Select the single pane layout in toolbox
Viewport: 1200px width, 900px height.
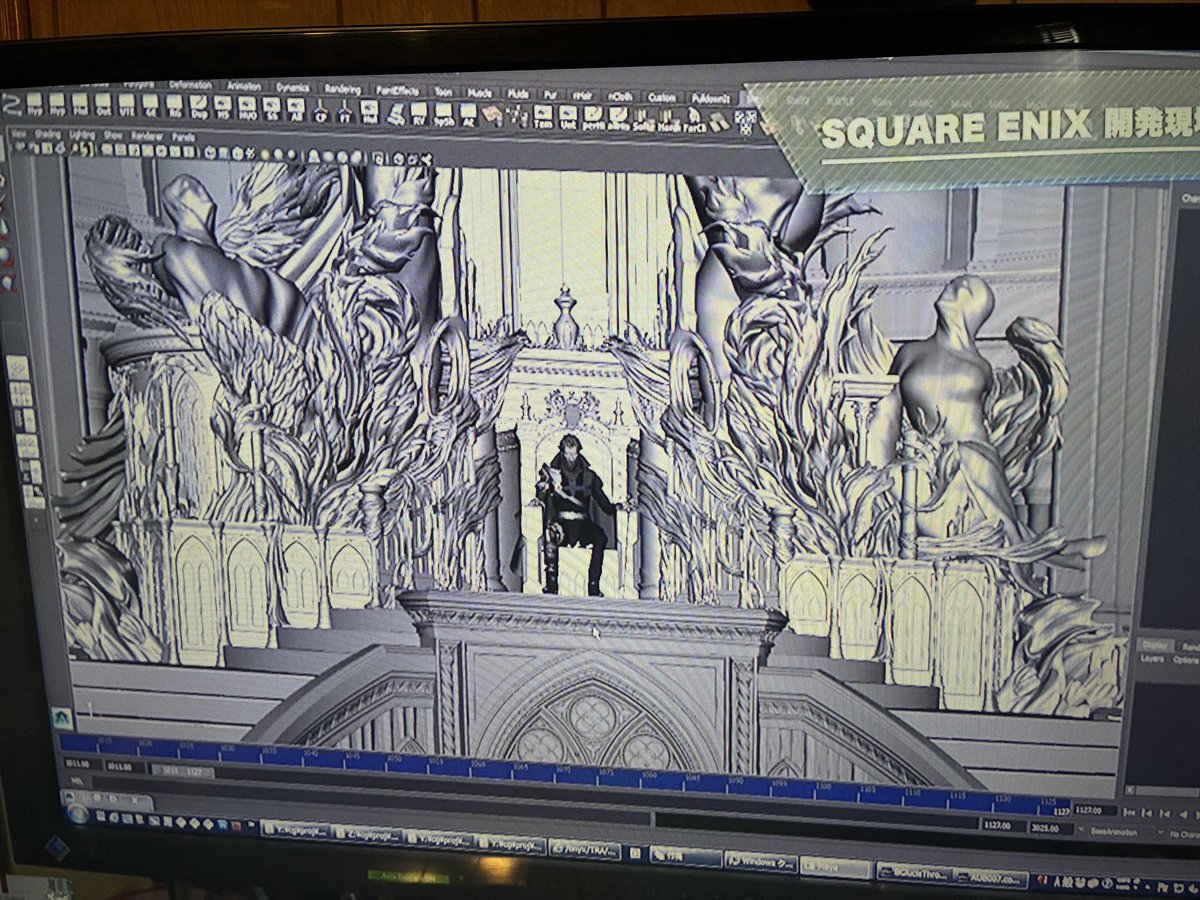[18, 368]
